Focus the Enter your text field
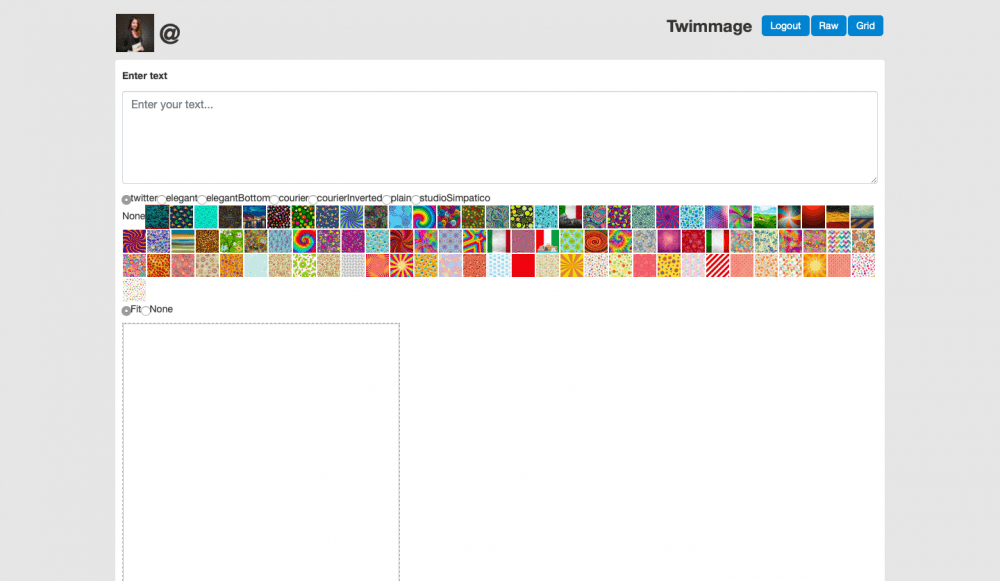 tap(499, 137)
